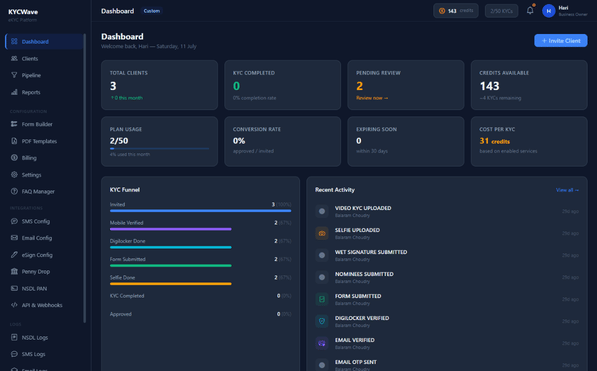
Task: Click "EMAIL OTP SENT" activity entry
Action: click(x=356, y=362)
